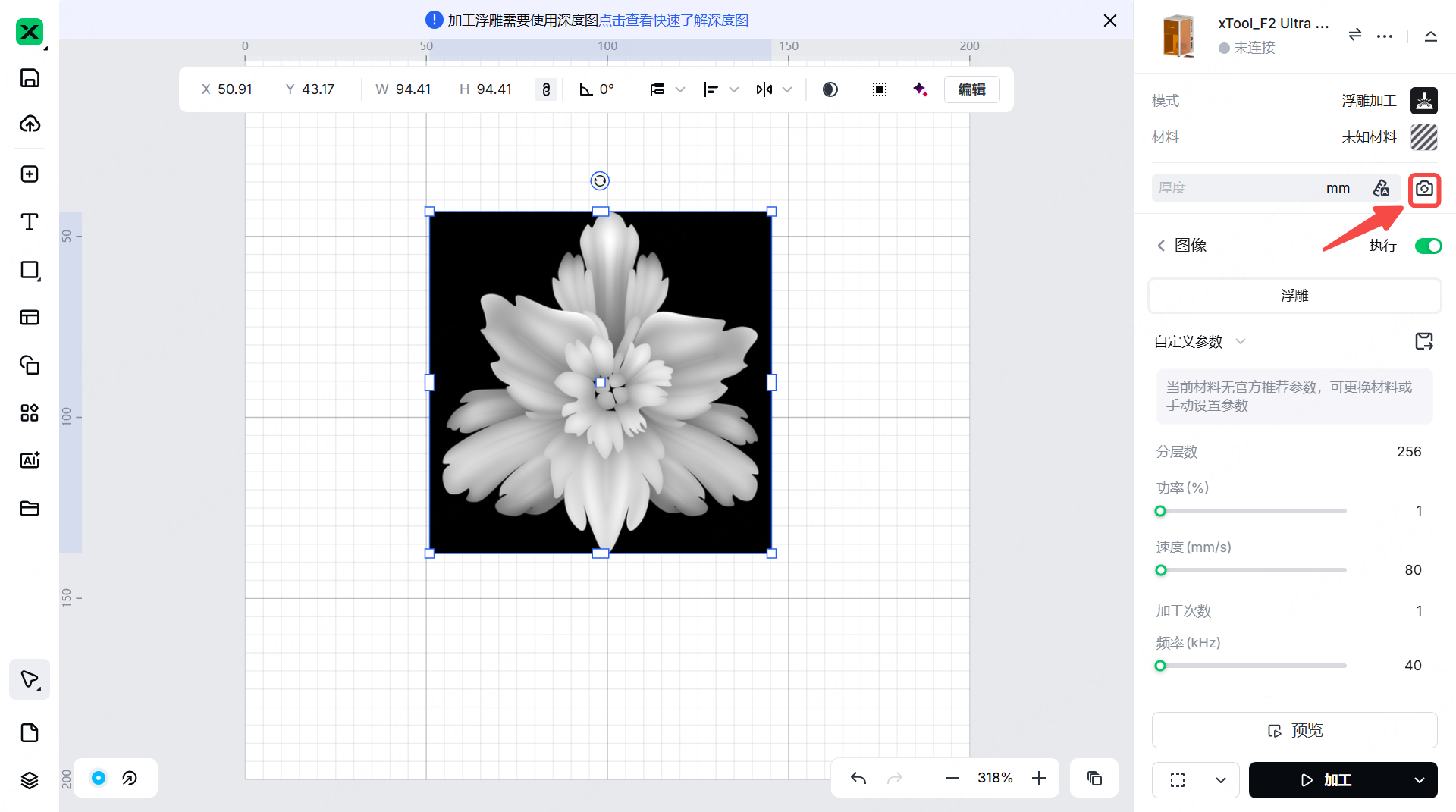
Task: Click the save file icon in left sidebar
Action: point(30,78)
